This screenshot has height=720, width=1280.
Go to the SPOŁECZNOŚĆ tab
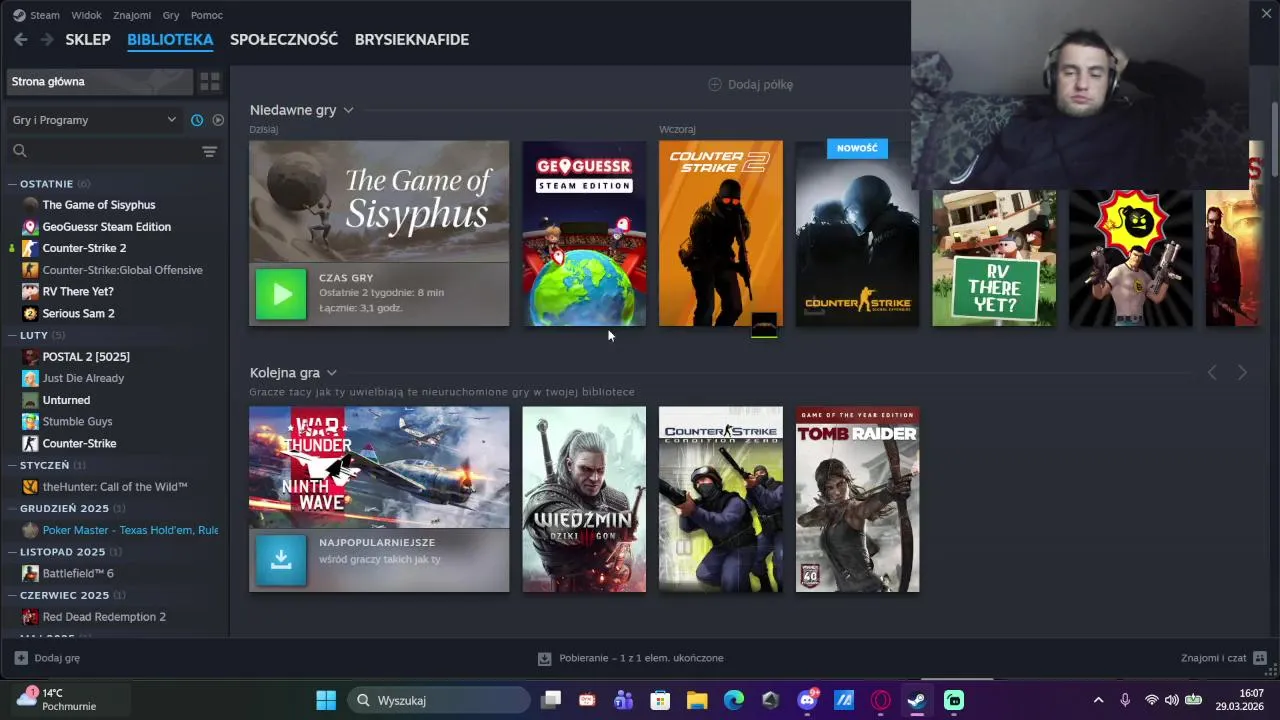pos(284,40)
